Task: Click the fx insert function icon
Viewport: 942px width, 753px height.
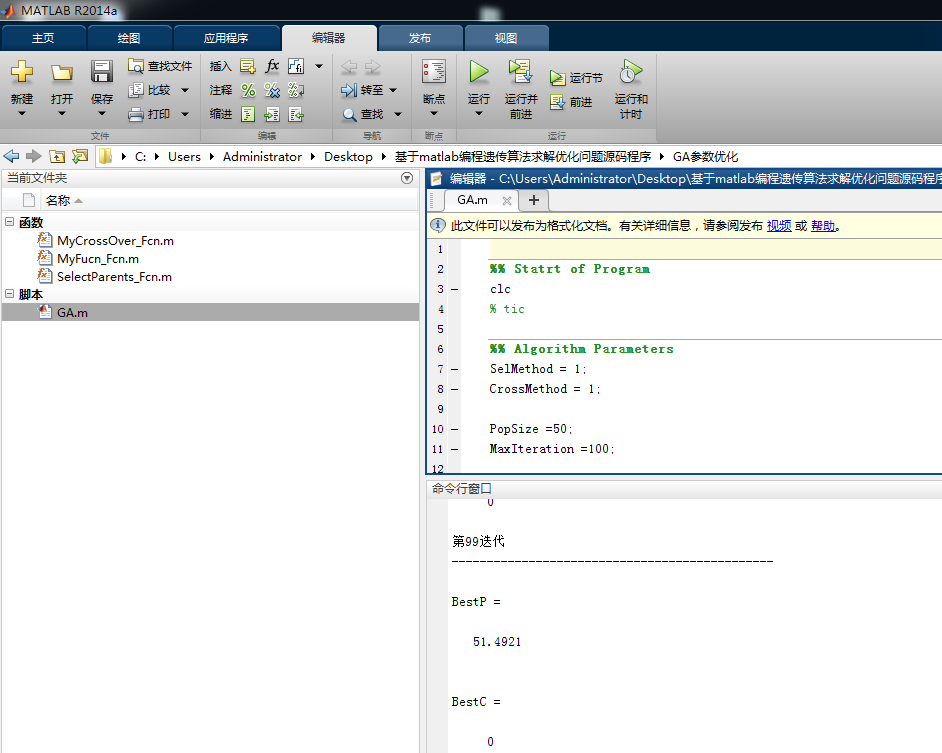Action: point(272,66)
